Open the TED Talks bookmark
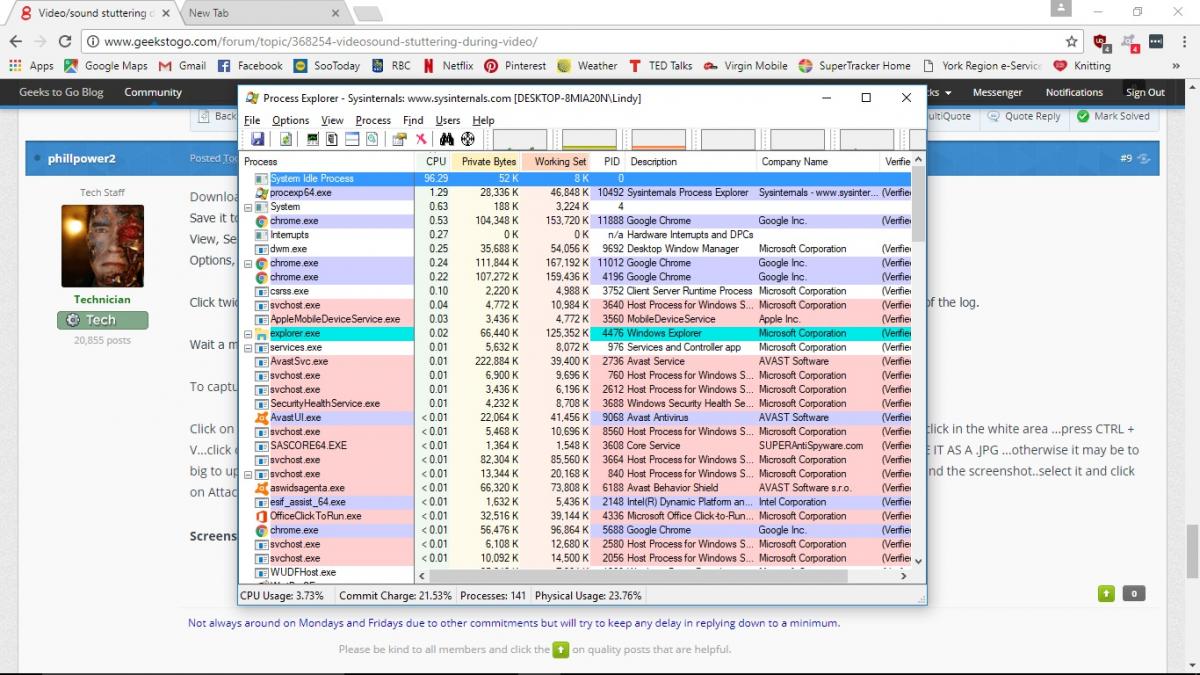The image size is (1200, 675). tap(660, 66)
